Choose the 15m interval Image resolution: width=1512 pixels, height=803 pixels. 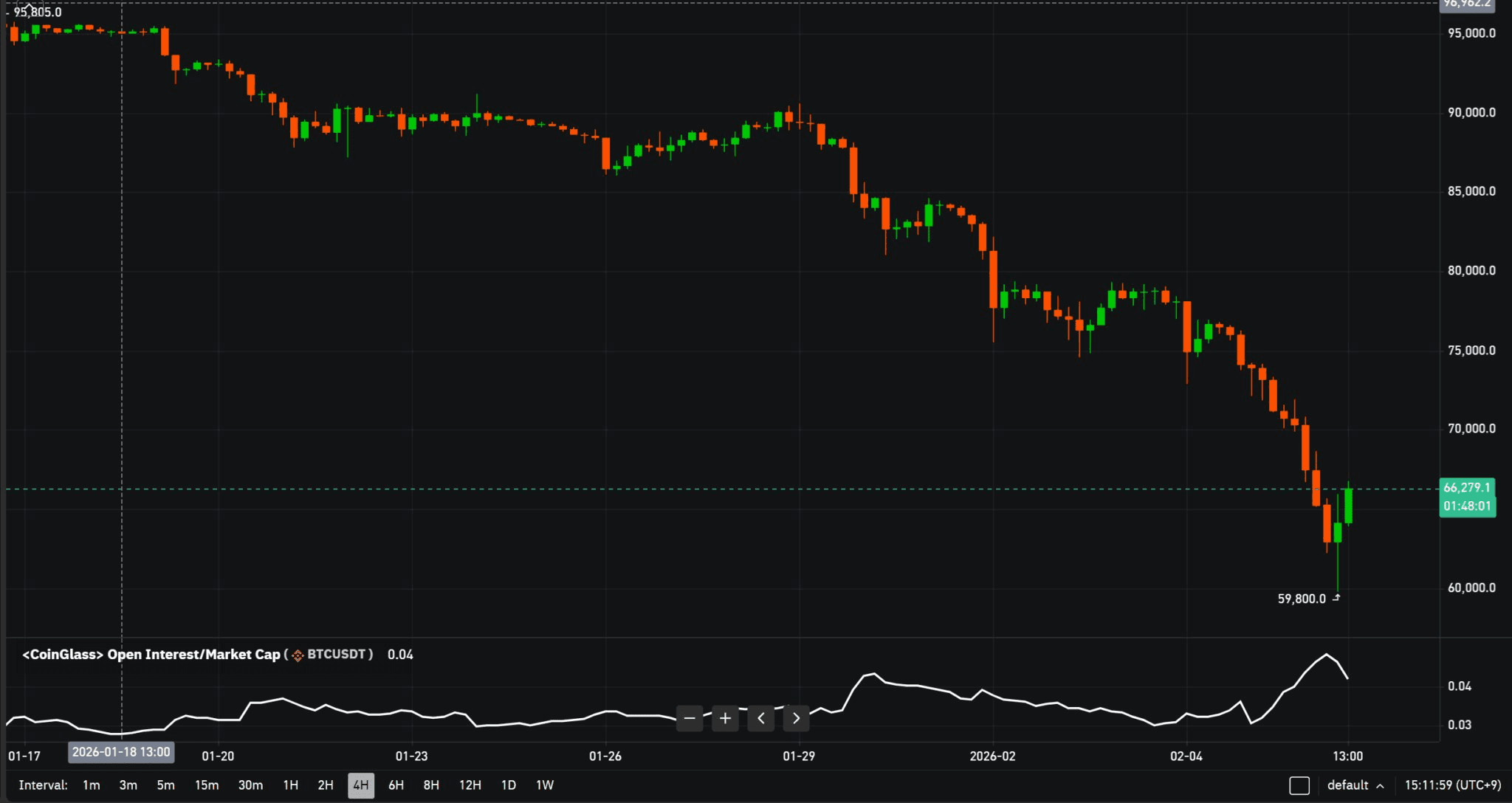tap(207, 785)
